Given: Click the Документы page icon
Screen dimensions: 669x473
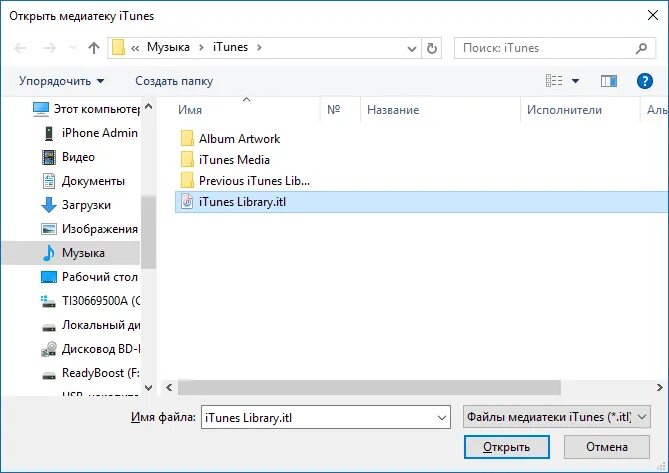Looking at the screenshot, I should click(49, 181).
